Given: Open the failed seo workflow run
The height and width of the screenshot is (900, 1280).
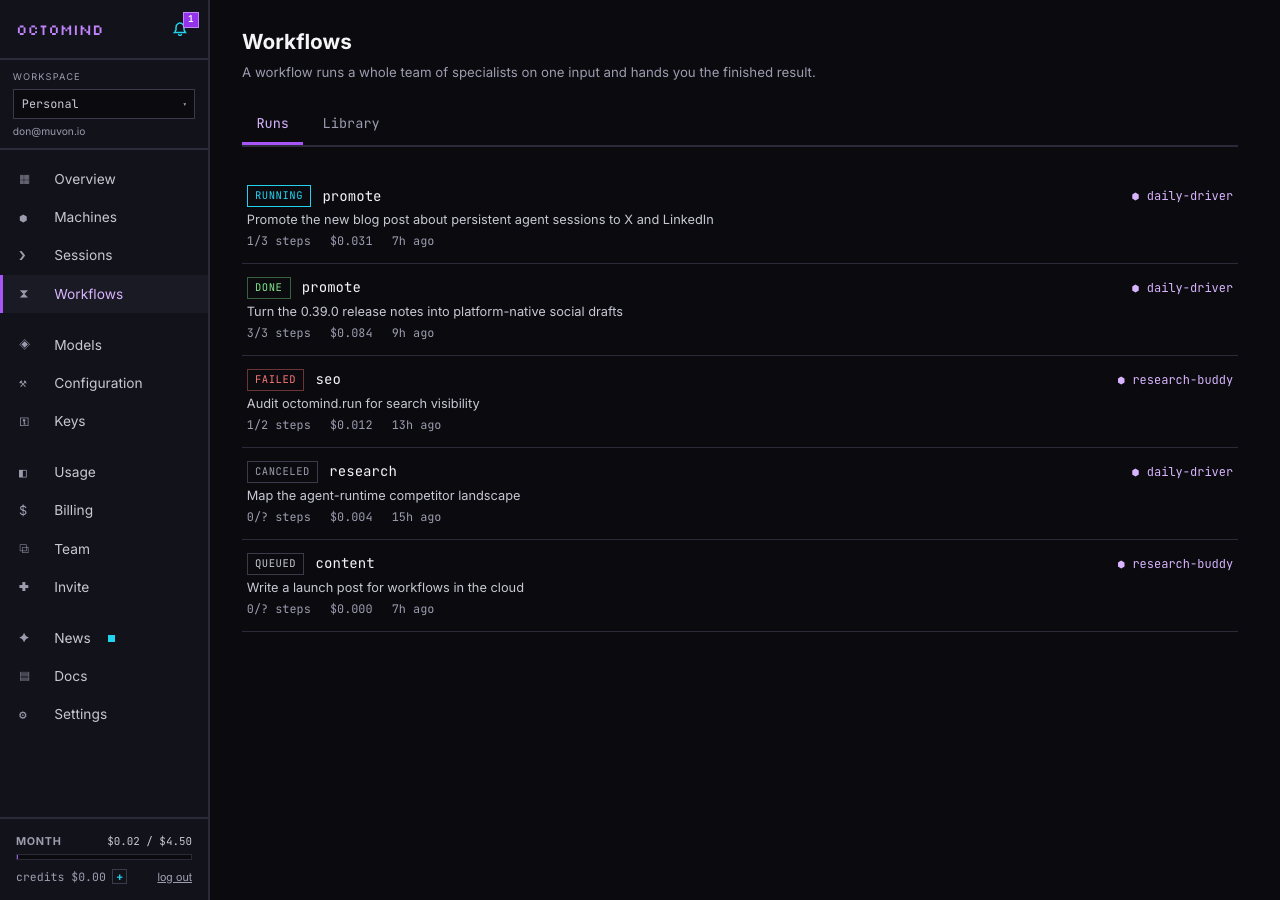Looking at the screenshot, I should 740,402.
